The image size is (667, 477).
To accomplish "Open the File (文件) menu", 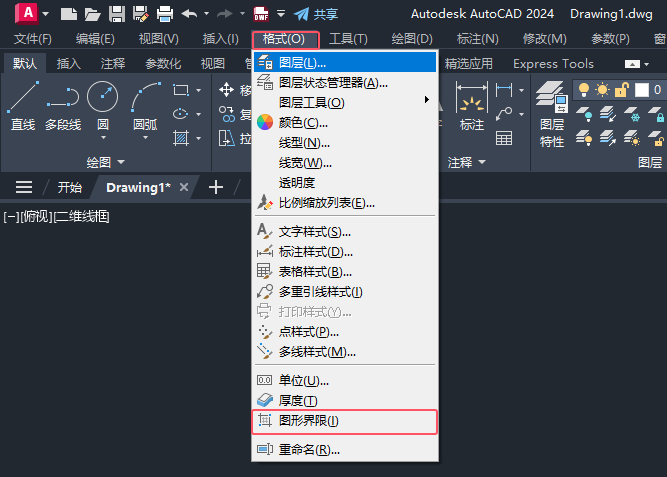I will 33,39.
